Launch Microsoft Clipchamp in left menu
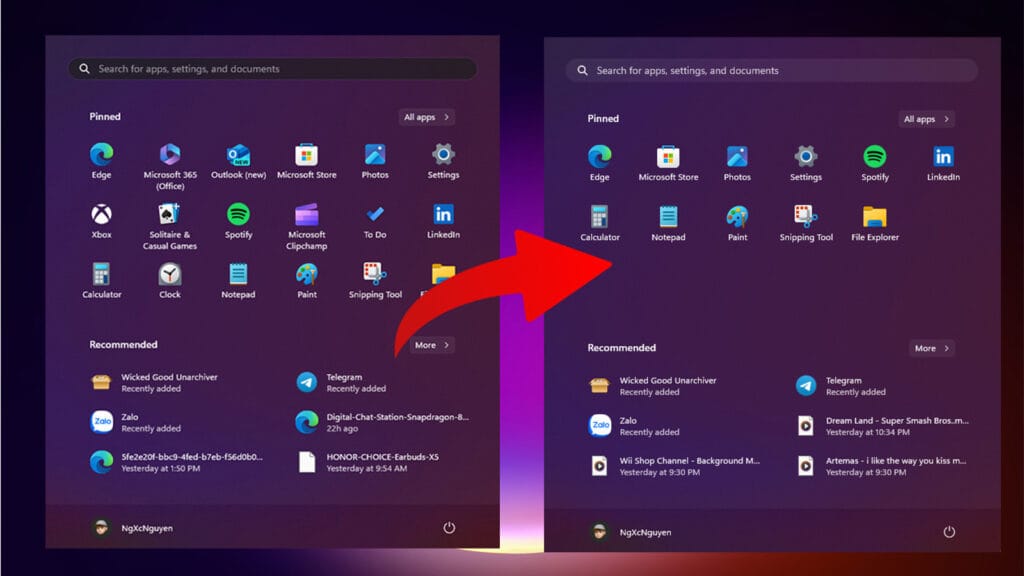The image size is (1024, 576). coord(306,227)
